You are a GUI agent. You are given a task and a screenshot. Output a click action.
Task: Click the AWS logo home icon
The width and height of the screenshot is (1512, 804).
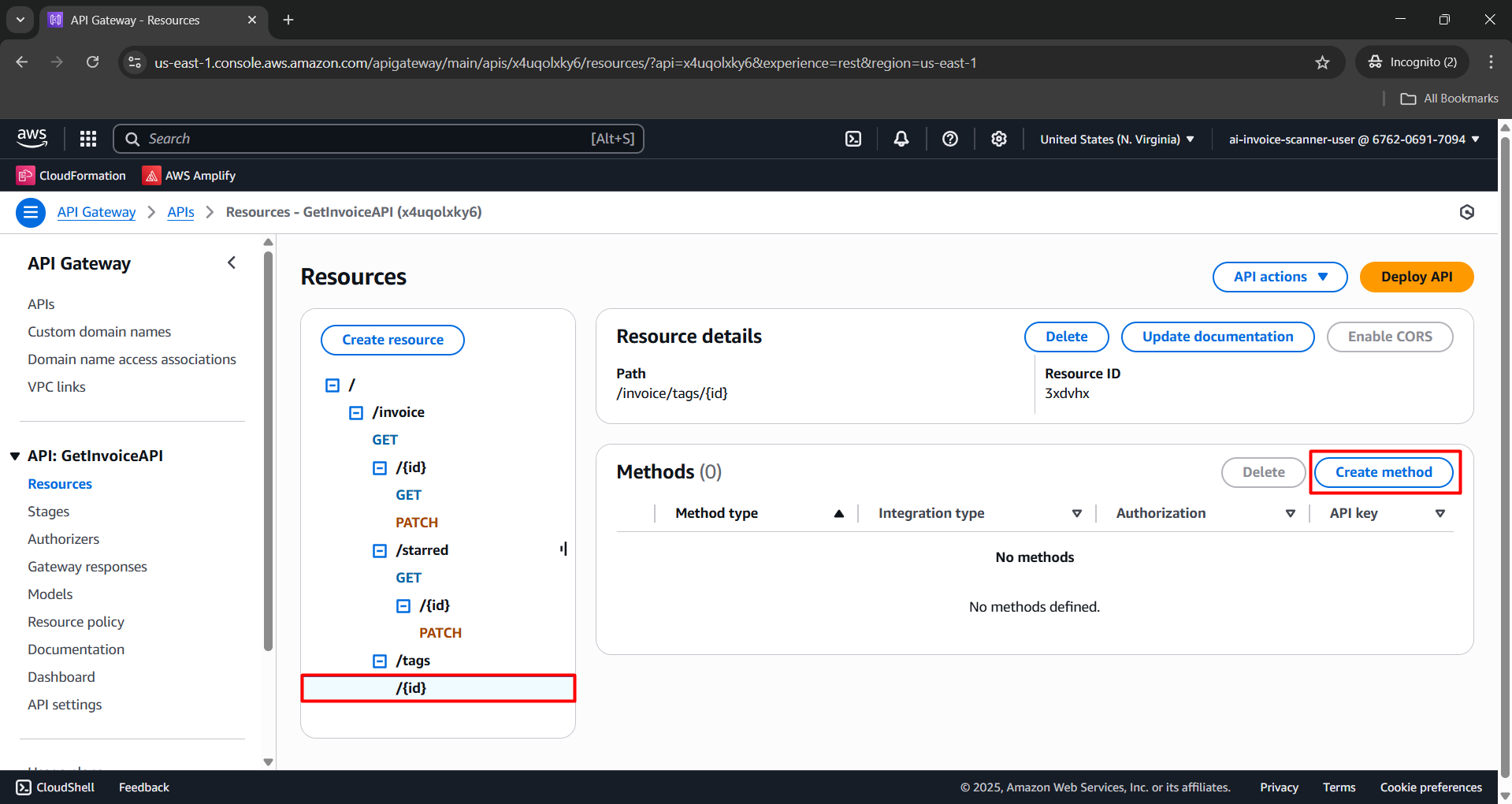pos(32,138)
